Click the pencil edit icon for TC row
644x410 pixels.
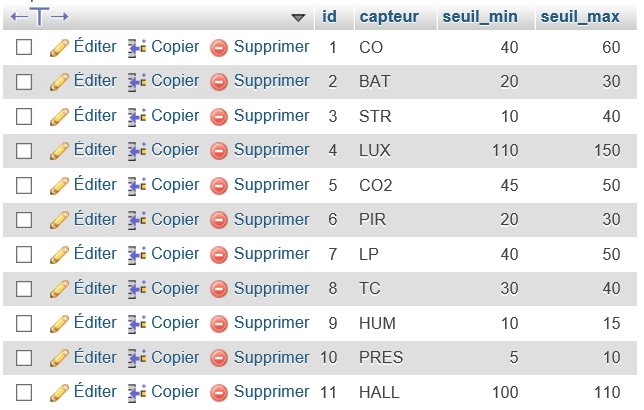pyautogui.click(x=59, y=289)
